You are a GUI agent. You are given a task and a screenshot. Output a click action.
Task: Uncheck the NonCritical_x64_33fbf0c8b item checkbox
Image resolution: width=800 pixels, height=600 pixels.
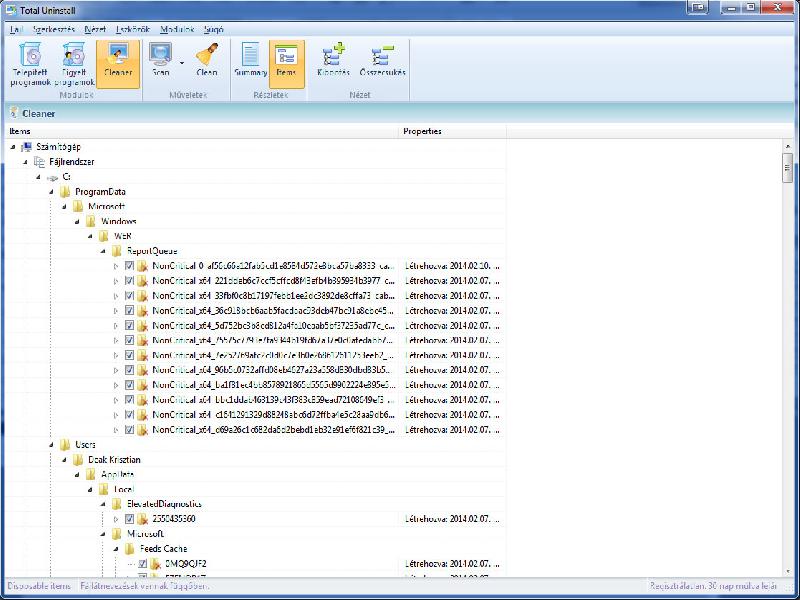click(x=130, y=295)
